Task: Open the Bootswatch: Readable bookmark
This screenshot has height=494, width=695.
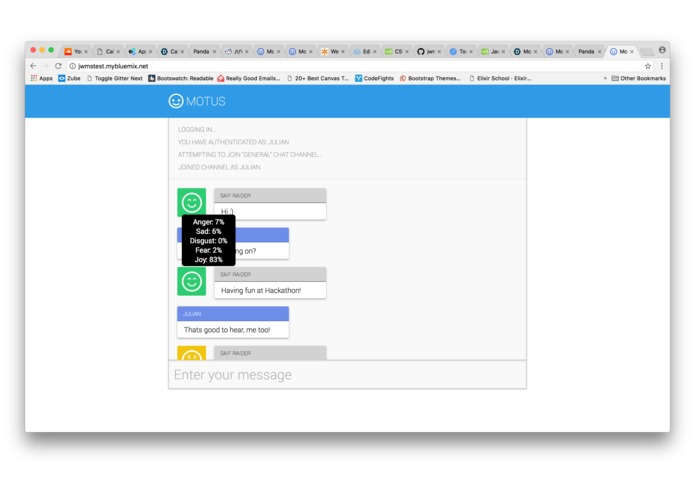Action: pos(180,78)
